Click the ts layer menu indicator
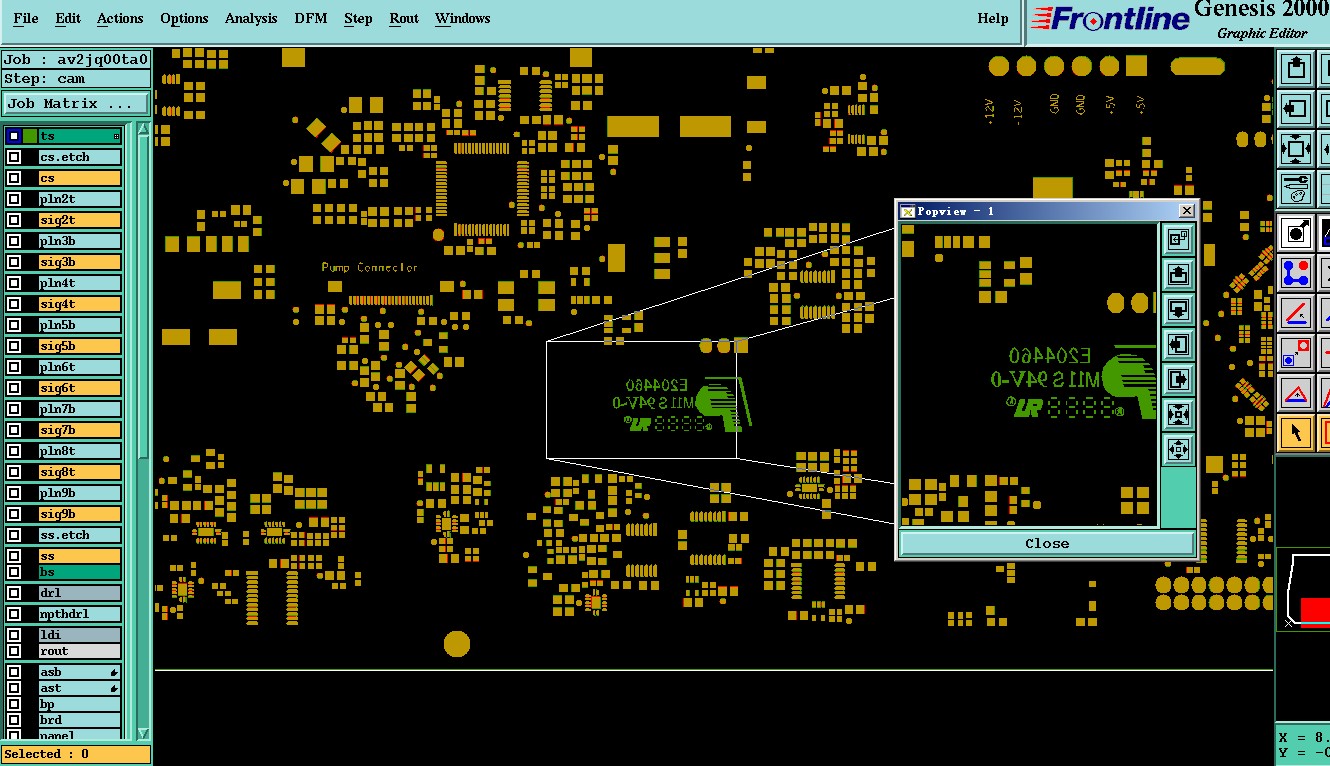This screenshot has width=1330, height=766. pos(116,136)
